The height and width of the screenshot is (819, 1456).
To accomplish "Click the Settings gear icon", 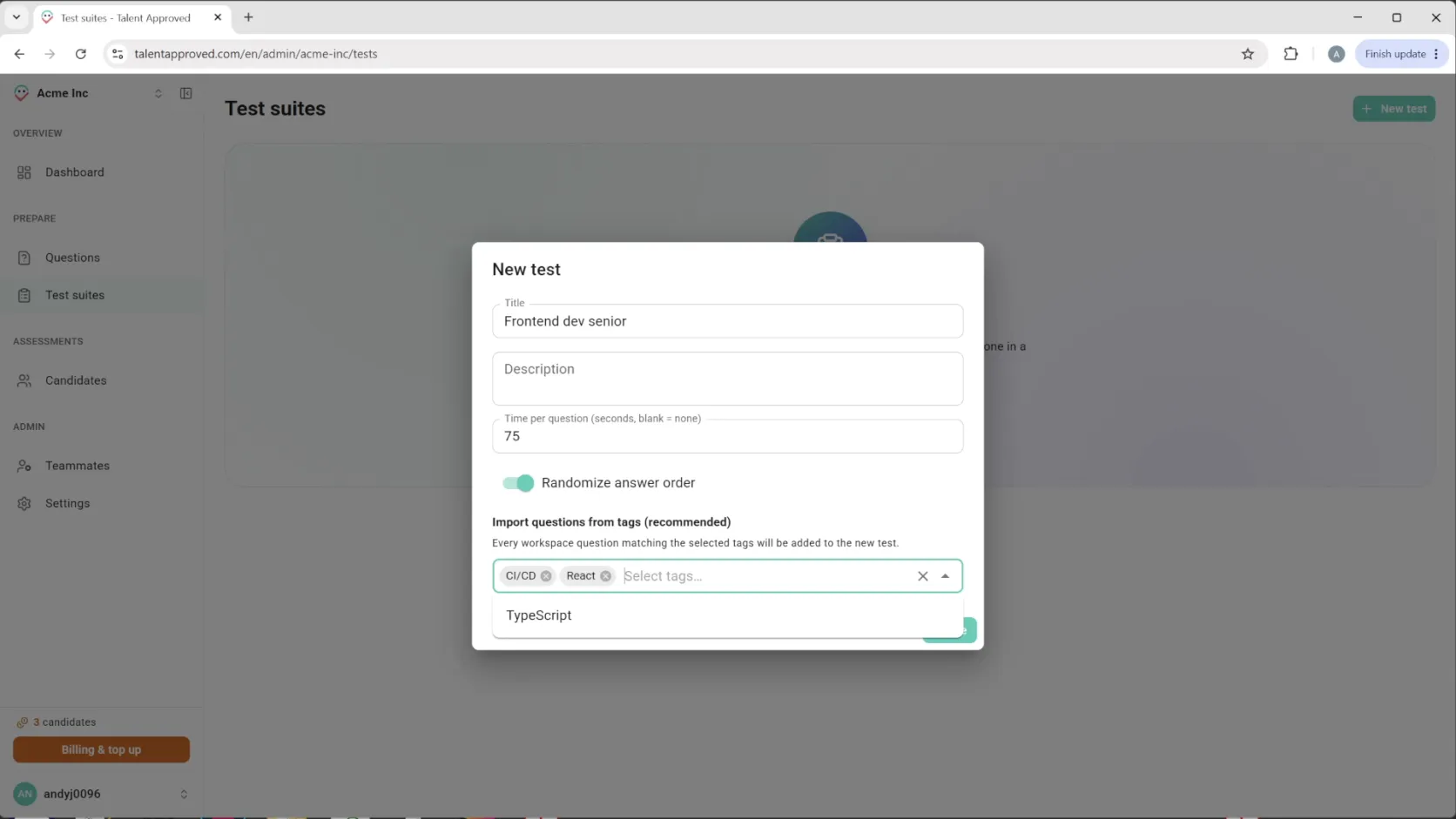I will 24,503.
